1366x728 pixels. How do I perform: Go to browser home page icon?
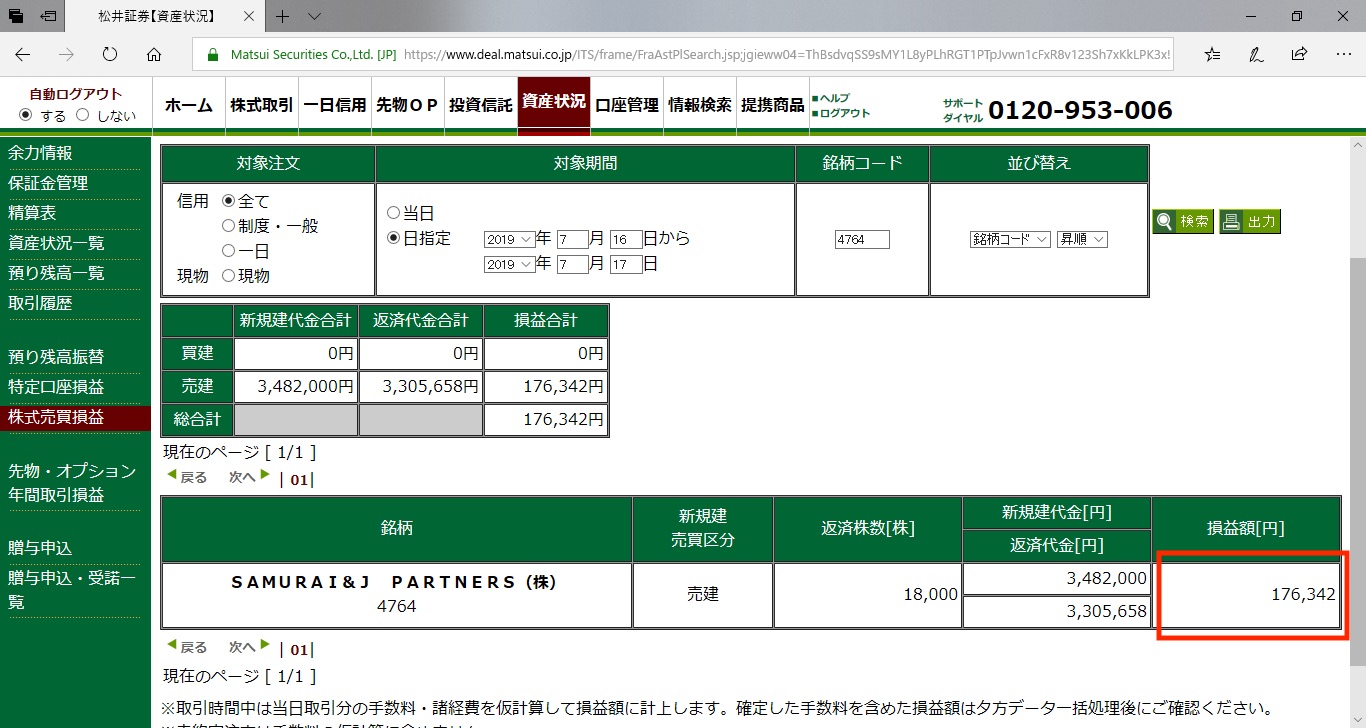[154, 54]
